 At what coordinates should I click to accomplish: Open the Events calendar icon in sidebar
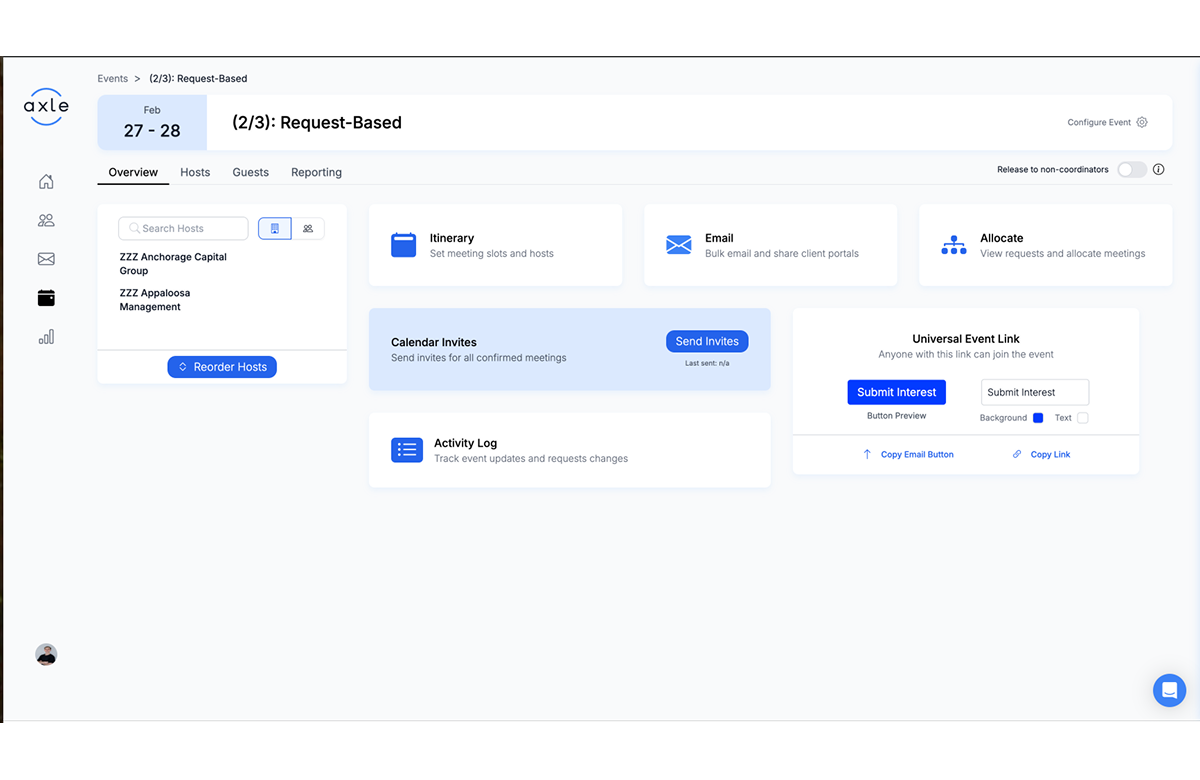pyautogui.click(x=46, y=298)
